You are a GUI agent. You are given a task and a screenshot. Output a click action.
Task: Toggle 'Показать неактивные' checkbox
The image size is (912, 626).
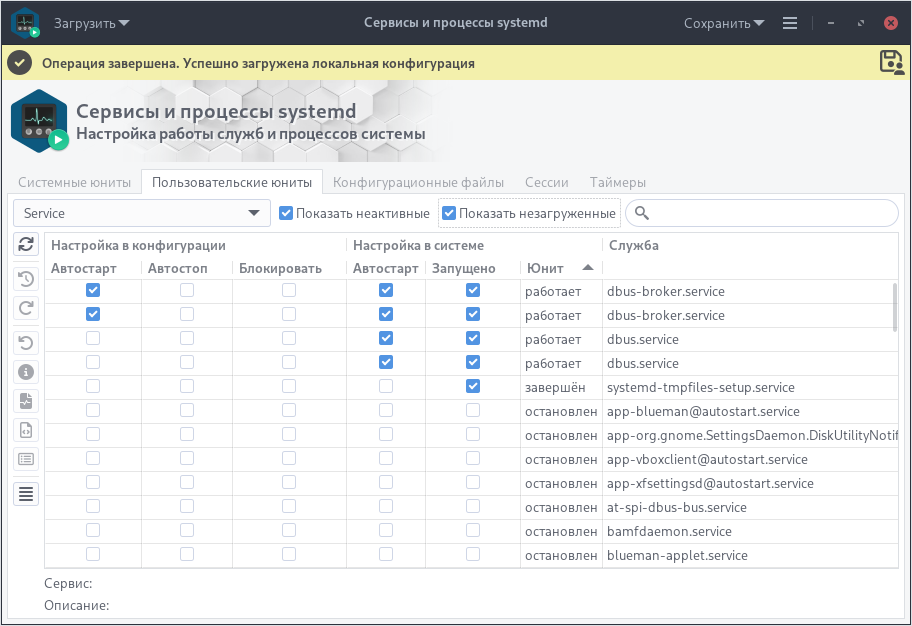(x=286, y=213)
